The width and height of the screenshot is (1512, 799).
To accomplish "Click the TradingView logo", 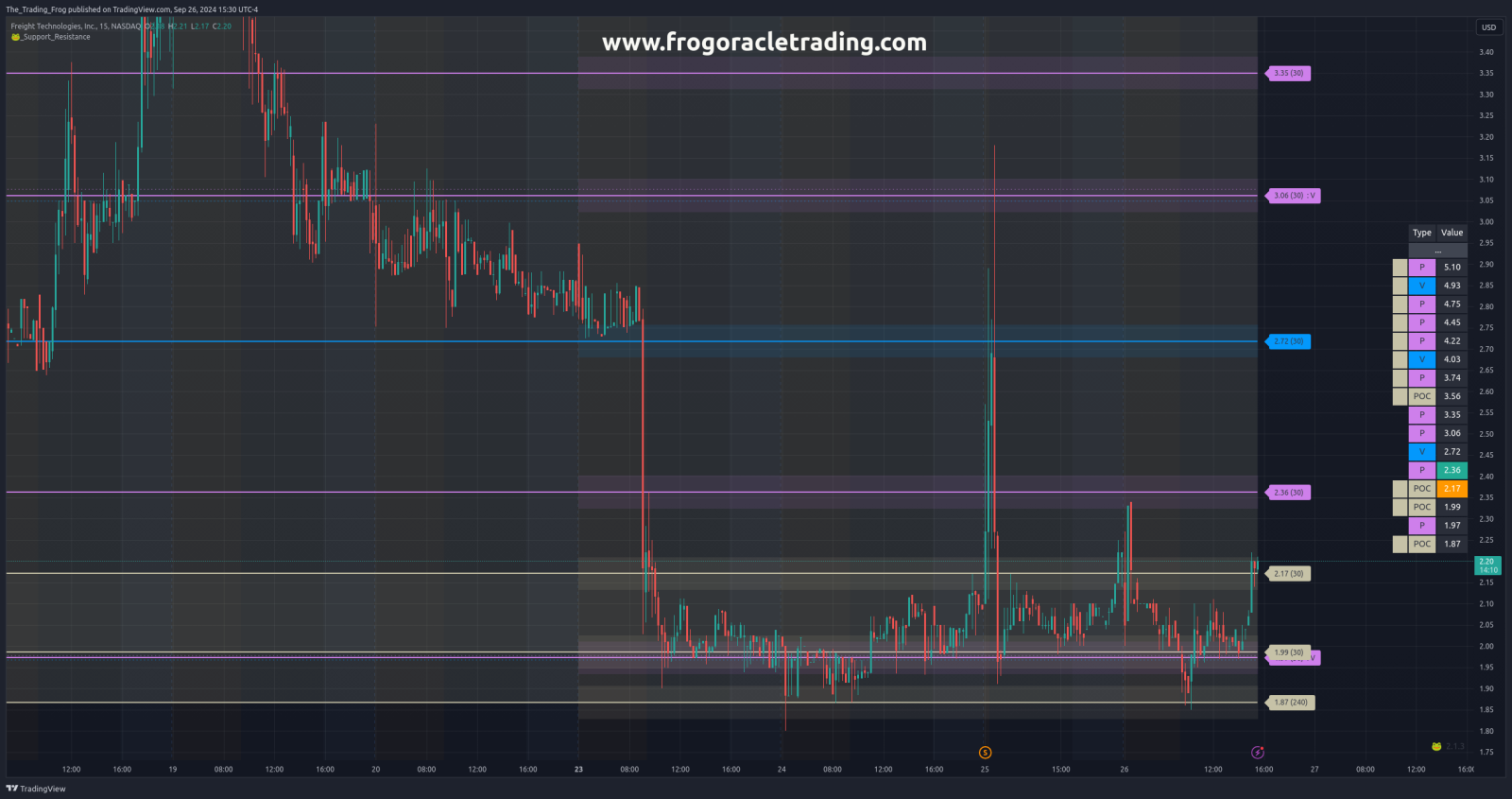I will pyautogui.click(x=36, y=789).
